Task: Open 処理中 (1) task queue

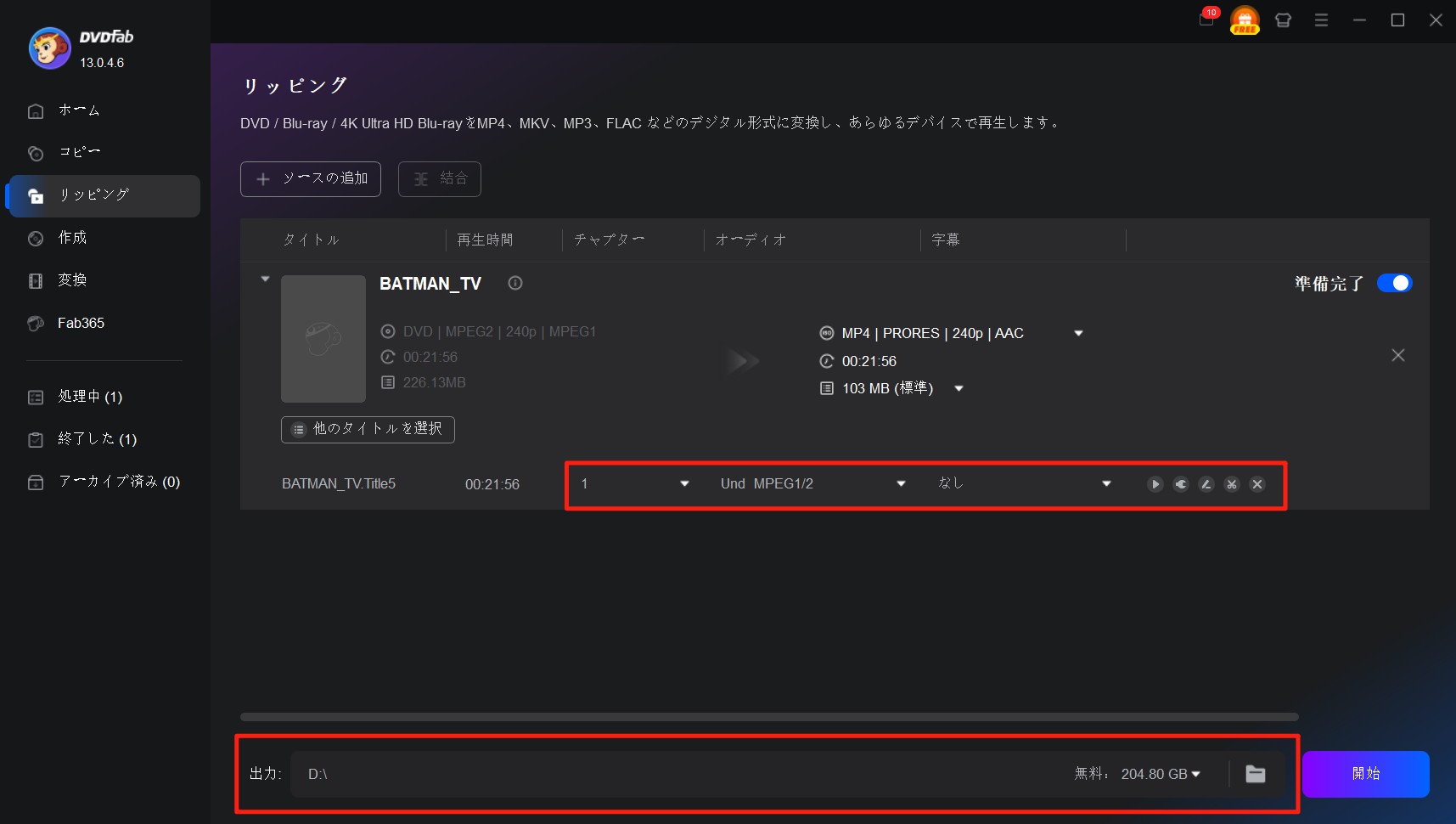Action: (90, 397)
